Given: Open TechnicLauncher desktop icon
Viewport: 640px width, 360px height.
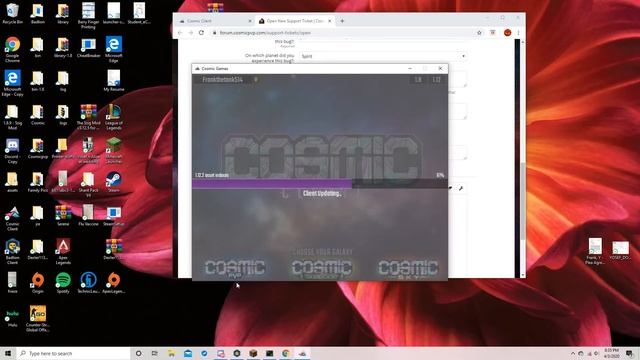Looking at the screenshot, I should [x=88, y=283].
